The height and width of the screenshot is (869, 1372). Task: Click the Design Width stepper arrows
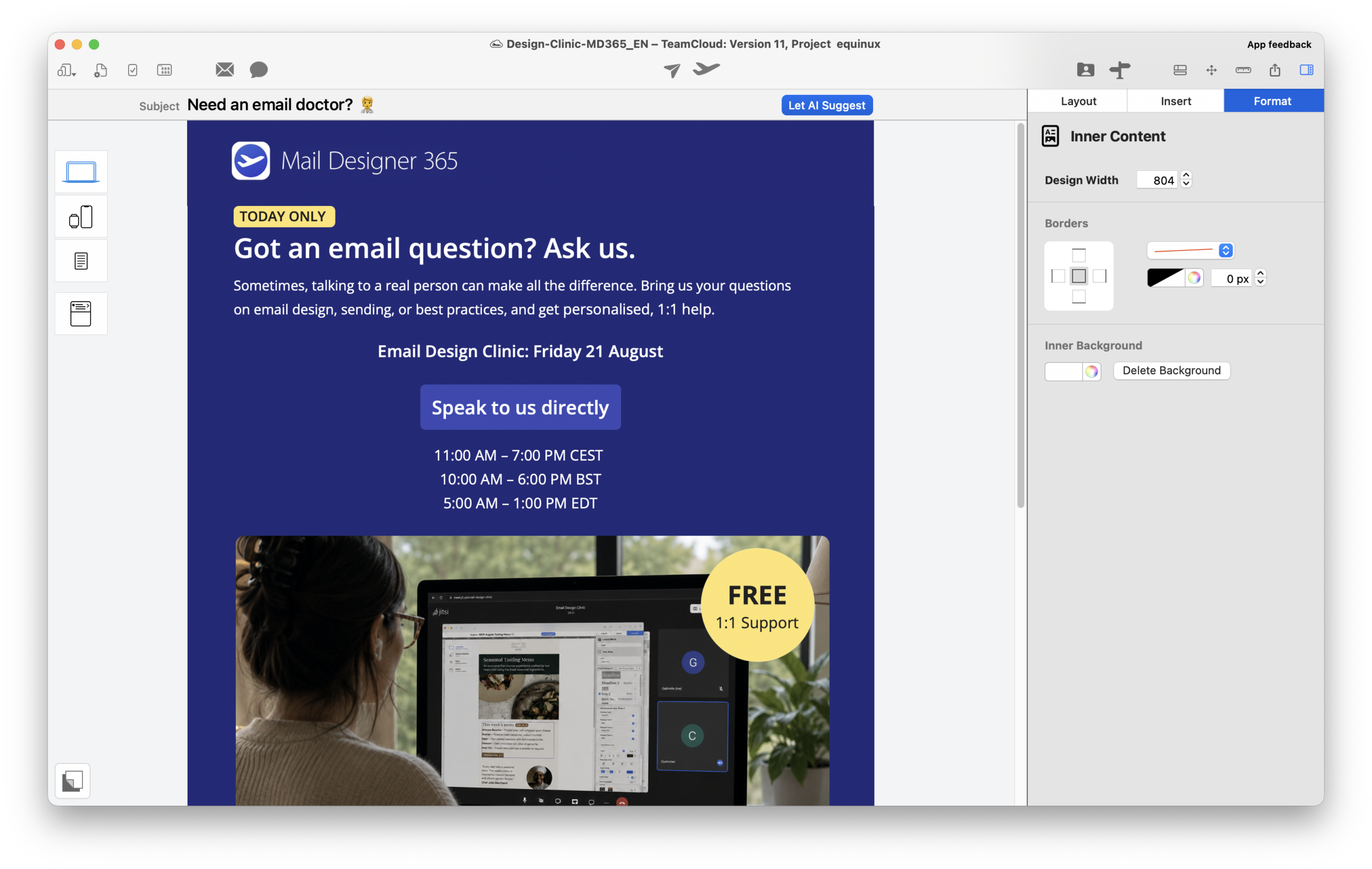(1186, 180)
